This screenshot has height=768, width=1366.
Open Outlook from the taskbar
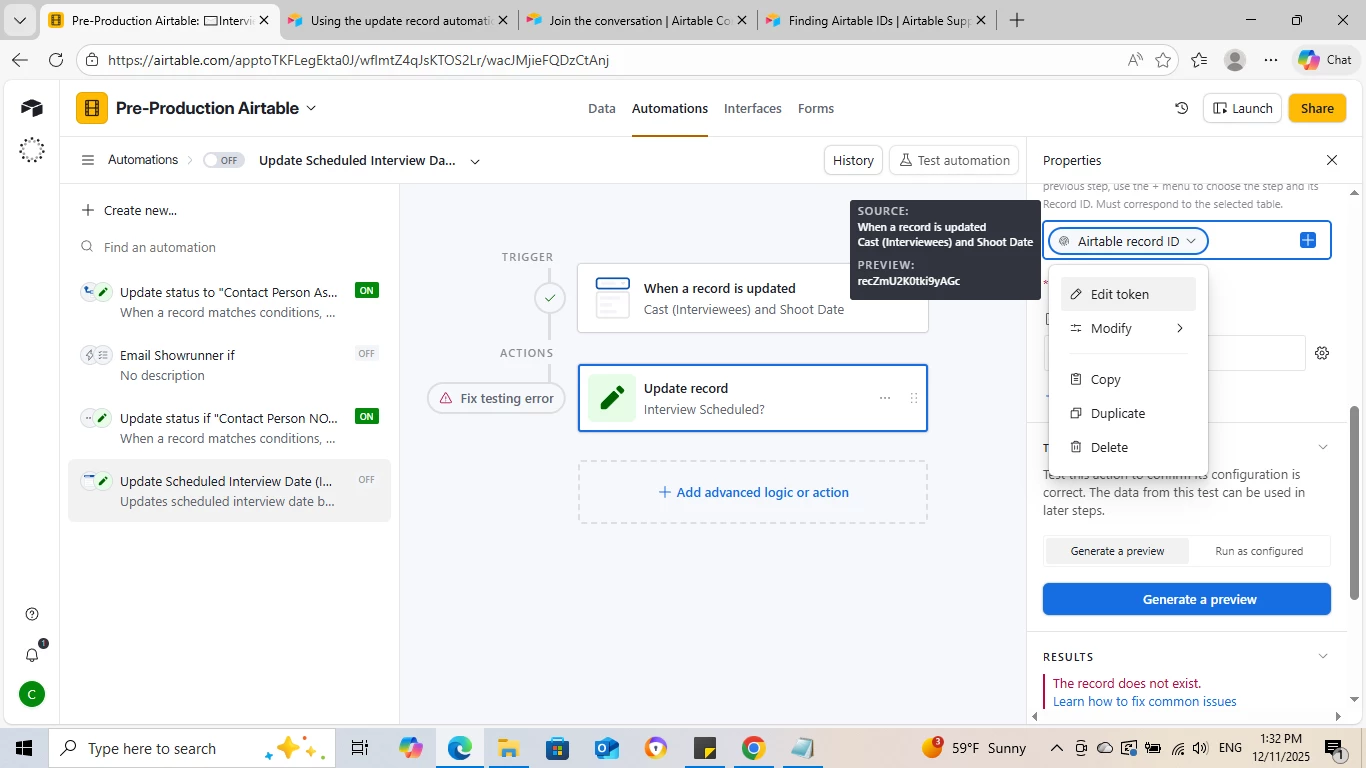[x=606, y=748]
